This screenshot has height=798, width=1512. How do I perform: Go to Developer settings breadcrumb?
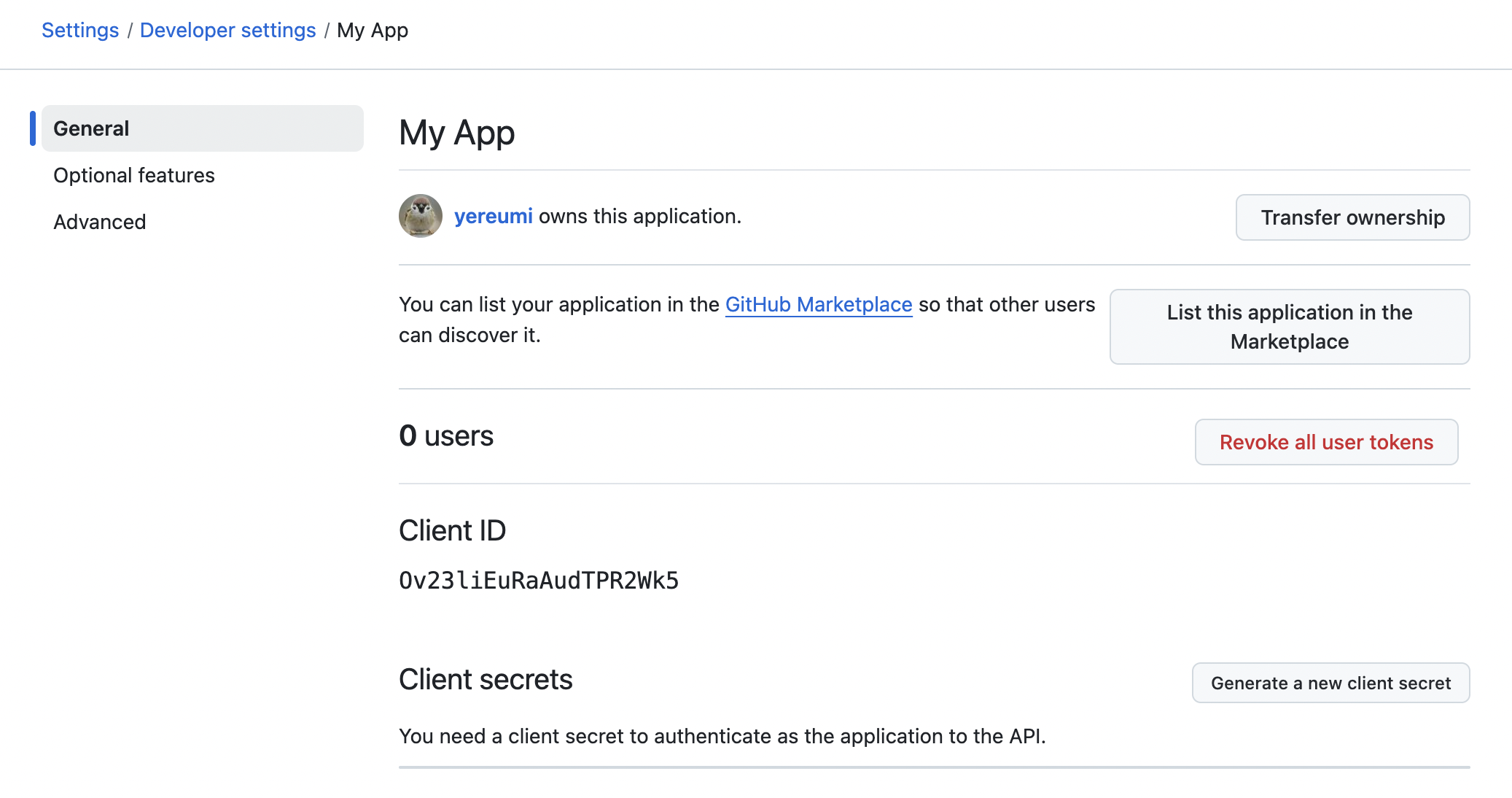click(227, 31)
